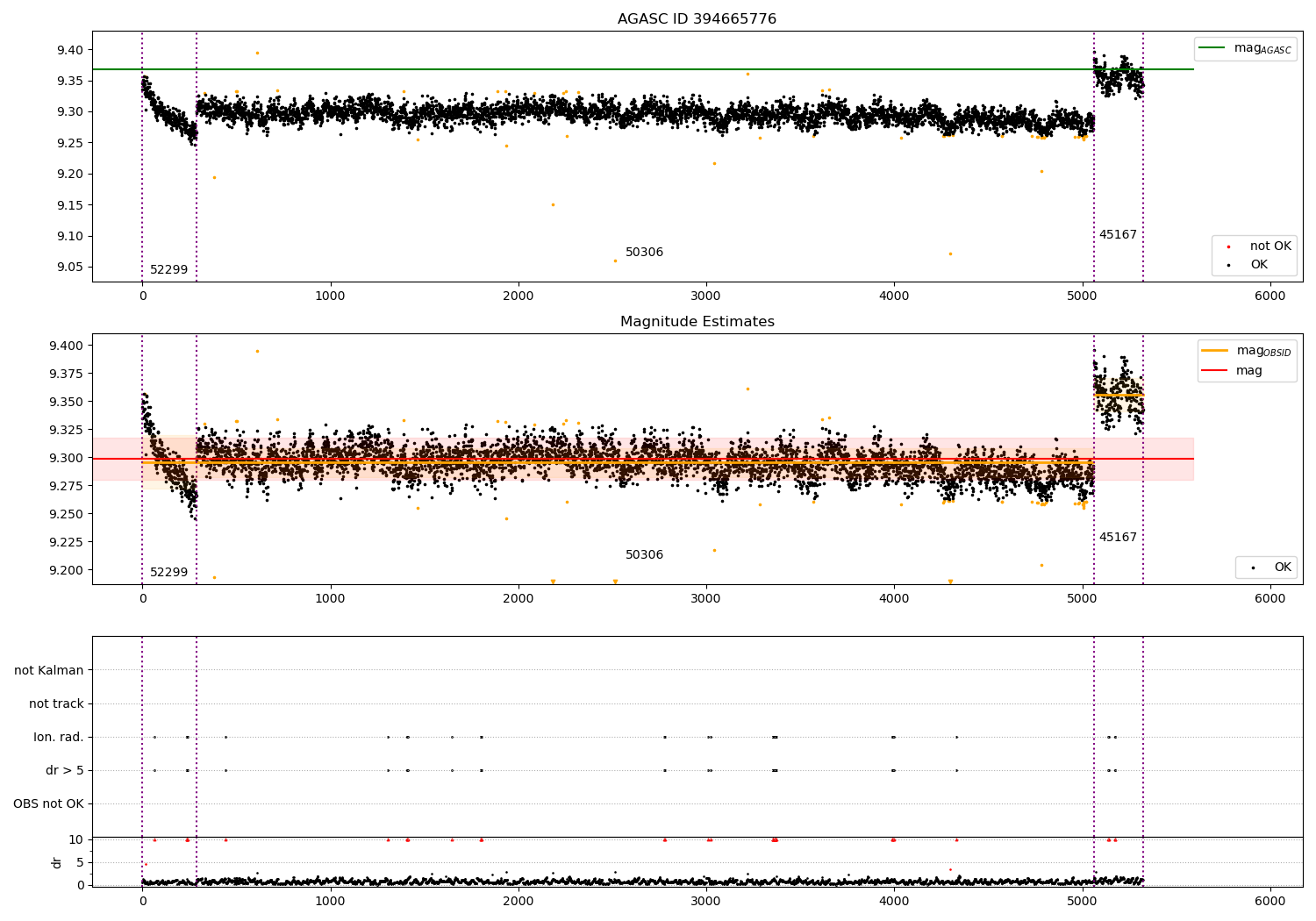Viewport: 1316px width, 921px height.
Task: Click the 52299 annotation in Magnitude Estimates plot
Action: (x=168, y=573)
